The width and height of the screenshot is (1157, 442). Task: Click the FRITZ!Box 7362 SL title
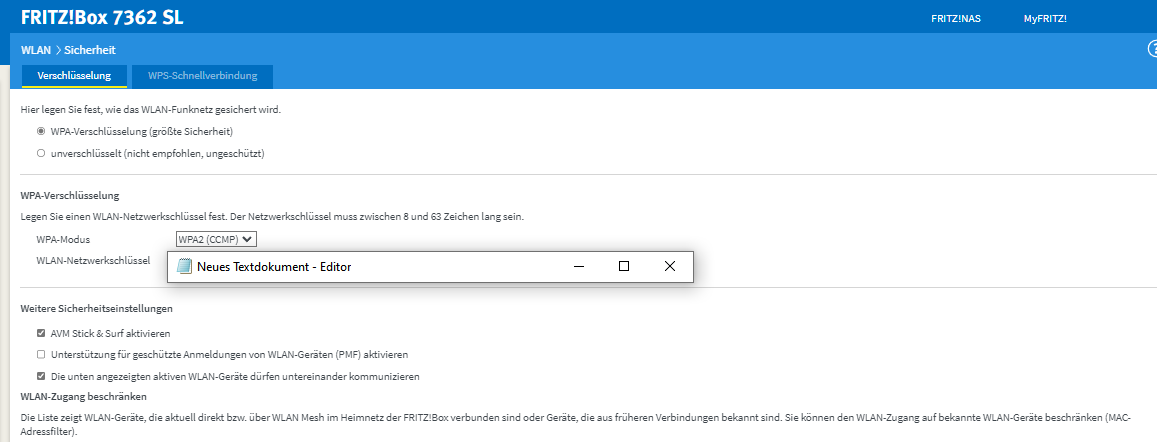[103, 18]
